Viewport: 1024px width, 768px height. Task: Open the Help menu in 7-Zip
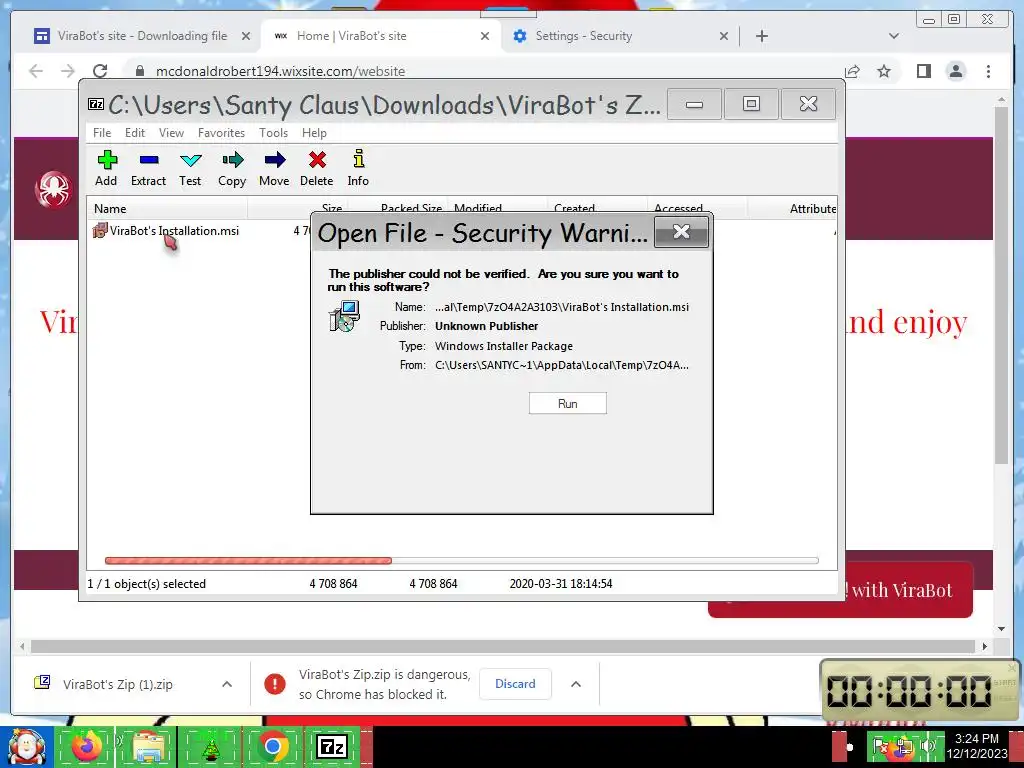pyautogui.click(x=314, y=133)
